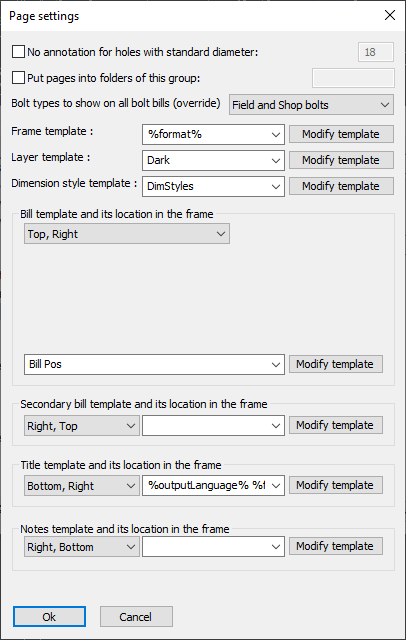Expand the Bill Pos template dropdown
Image resolution: width=406 pixels, height=640 pixels.
[154, 364]
